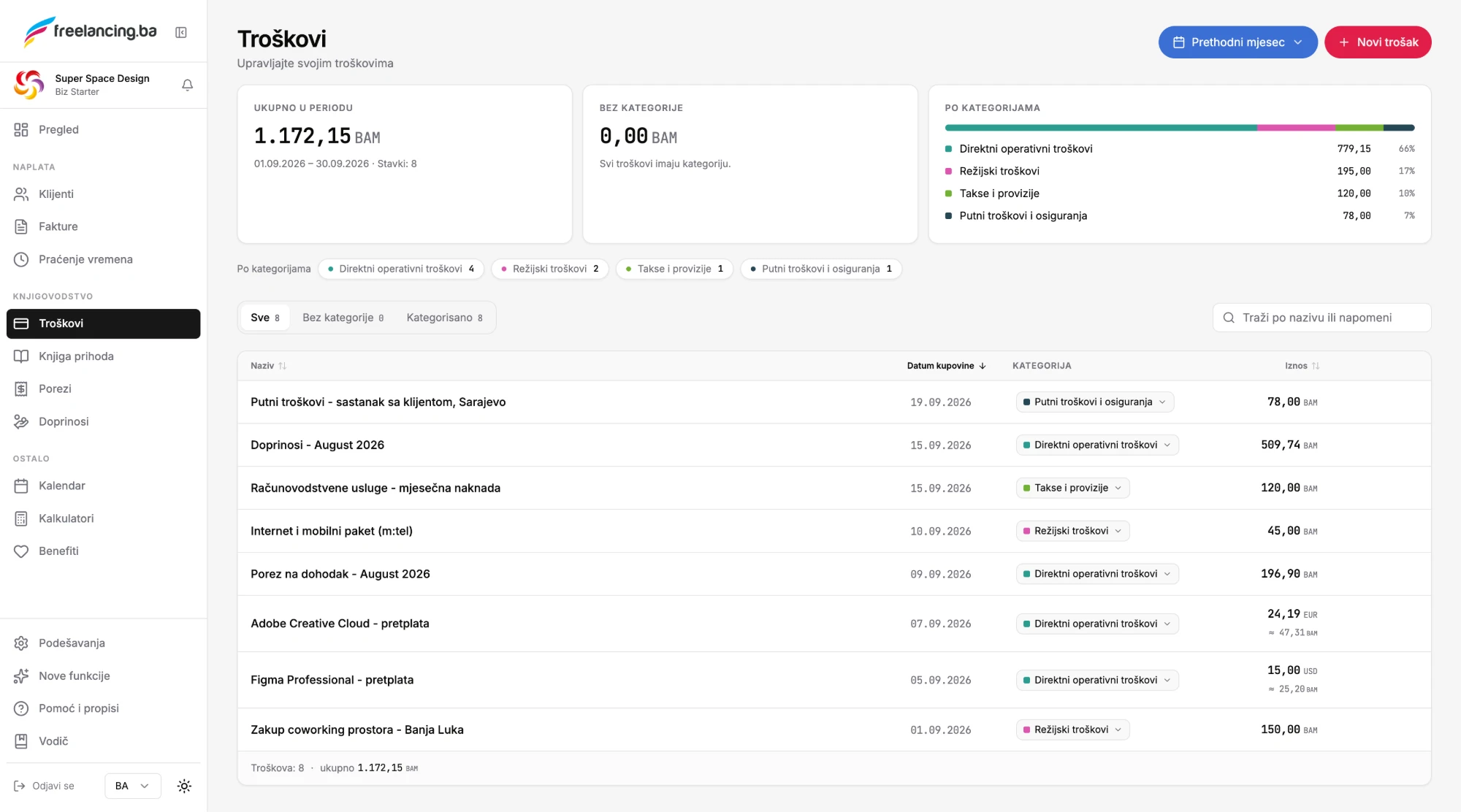Filter by Režijski troškovi chip
1461x812 pixels.
pyautogui.click(x=550, y=269)
